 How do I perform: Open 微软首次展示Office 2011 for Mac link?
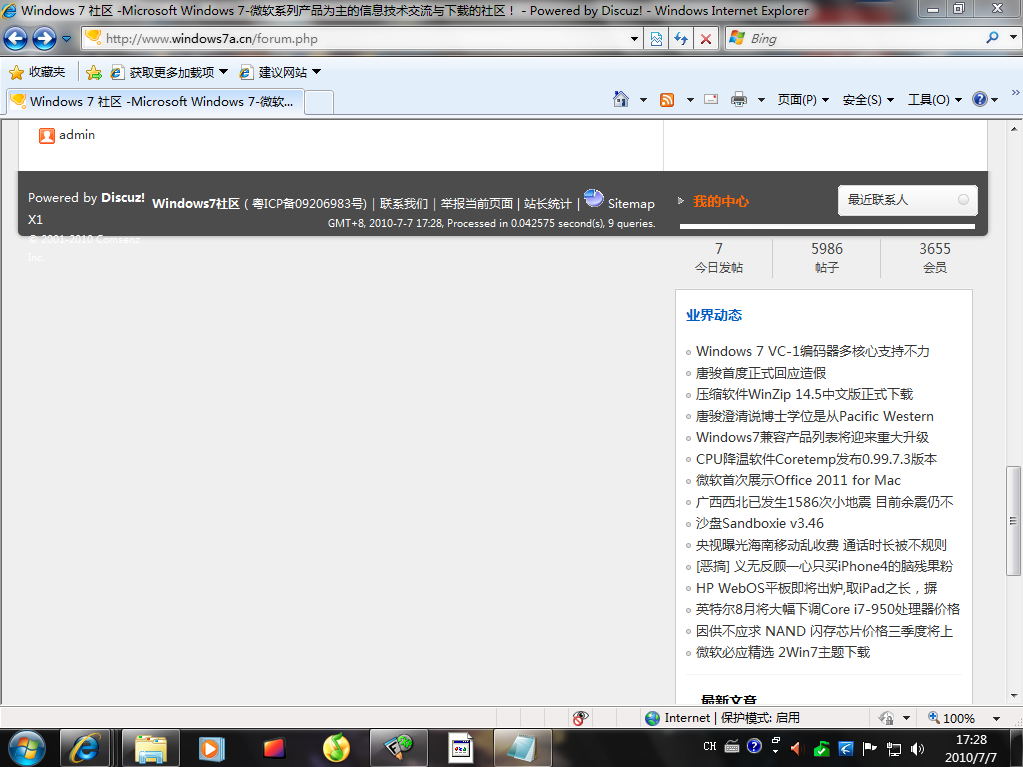point(798,481)
